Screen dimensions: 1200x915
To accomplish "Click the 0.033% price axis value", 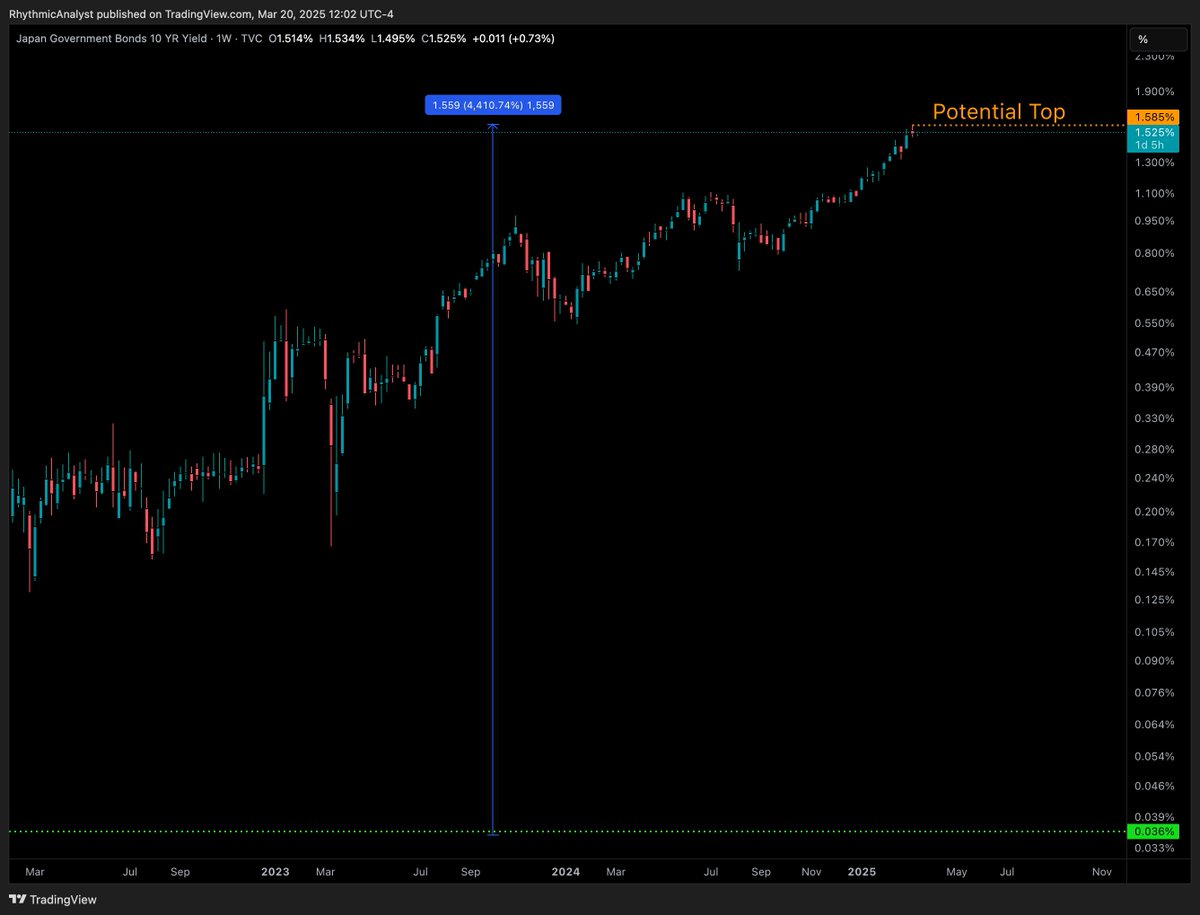I will pyautogui.click(x=1153, y=848).
